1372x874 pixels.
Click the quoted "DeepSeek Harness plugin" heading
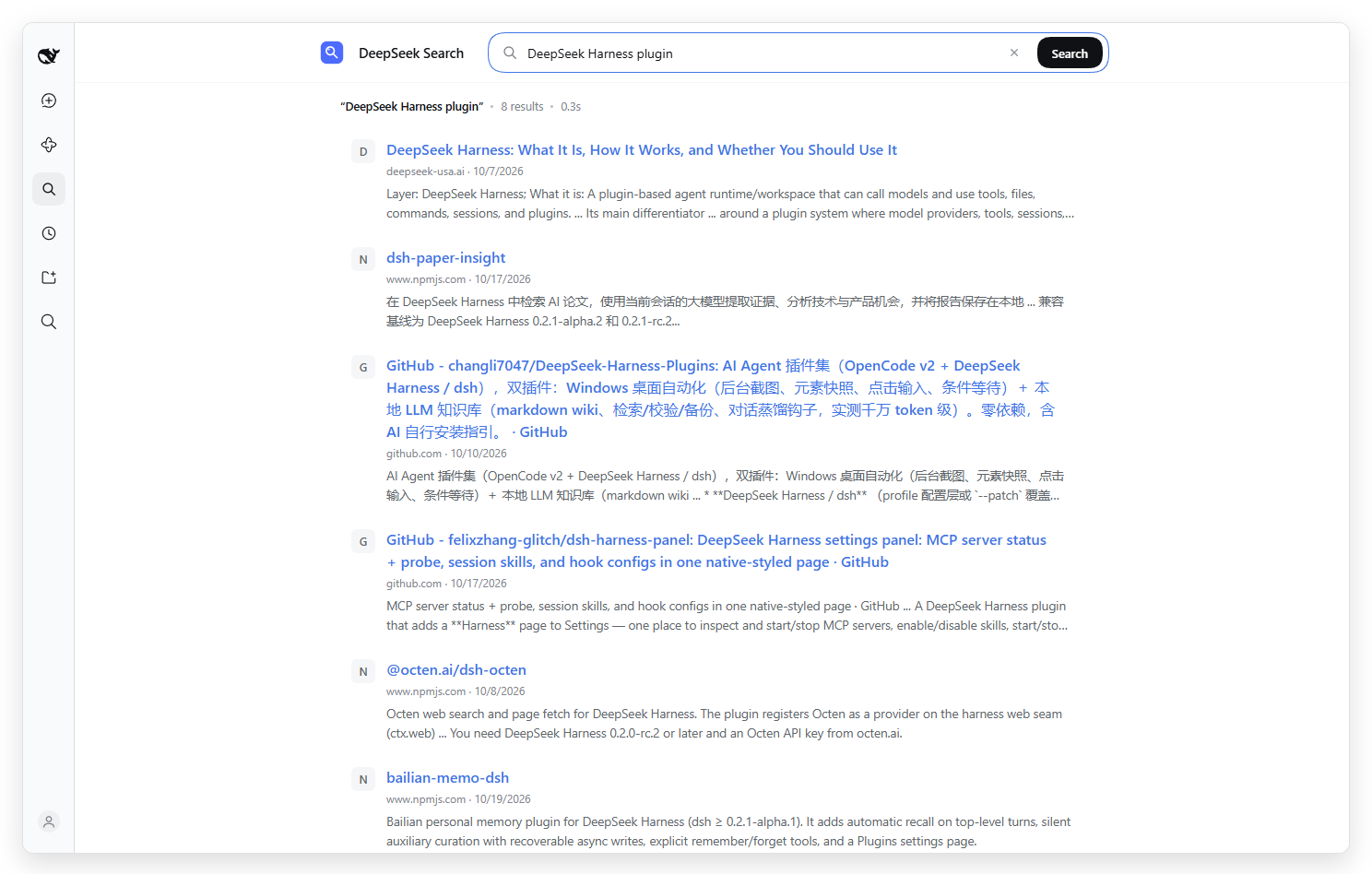(412, 107)
